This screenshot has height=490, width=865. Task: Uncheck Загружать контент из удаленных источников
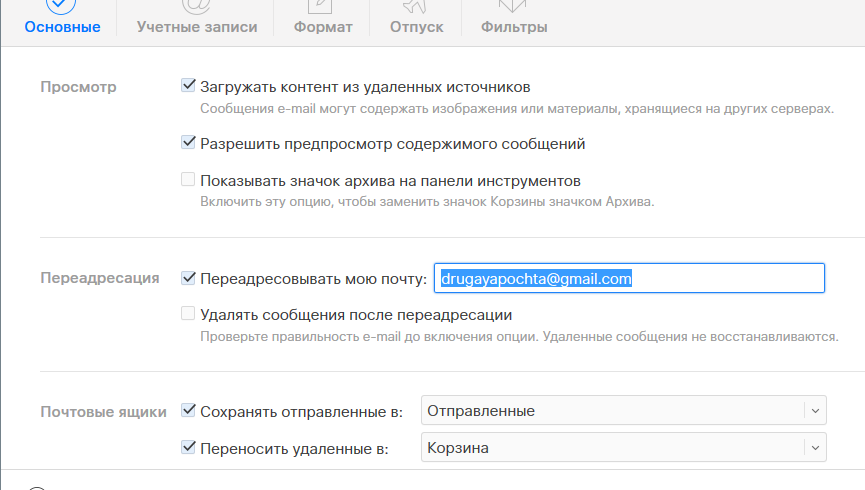[188, 86]
